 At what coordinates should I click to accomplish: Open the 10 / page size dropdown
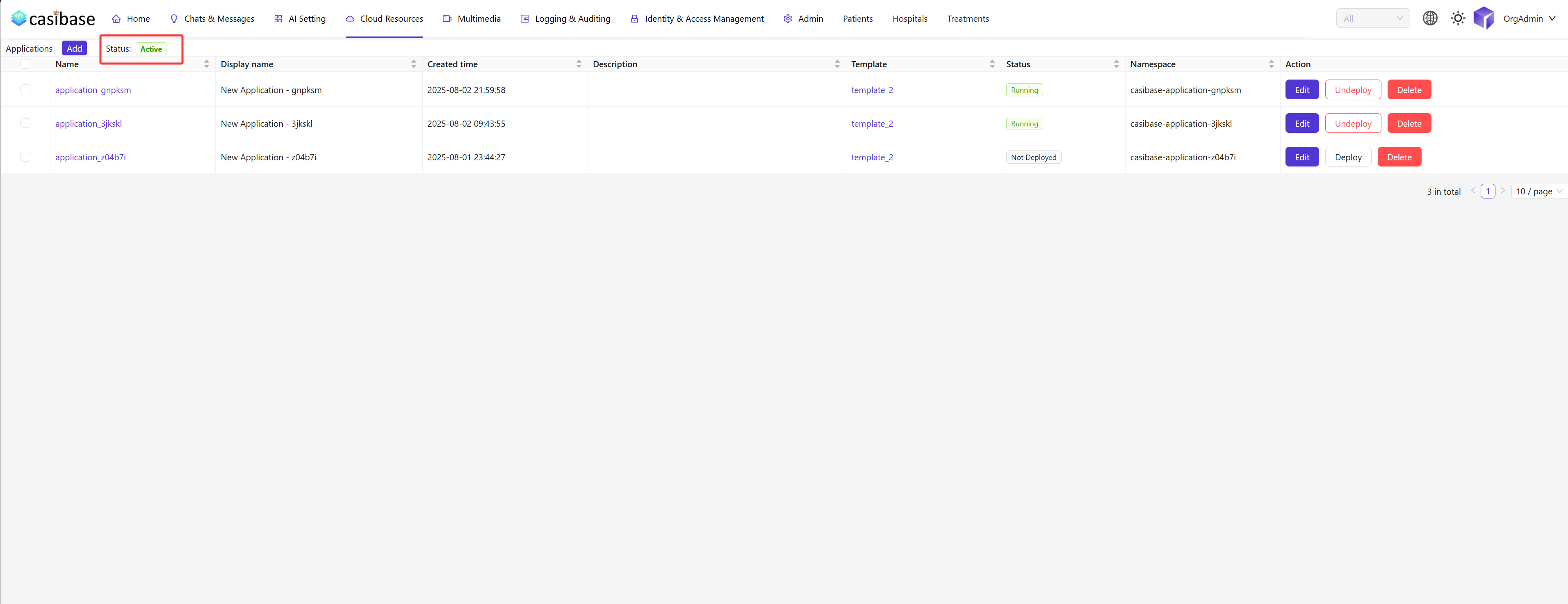1538,191
